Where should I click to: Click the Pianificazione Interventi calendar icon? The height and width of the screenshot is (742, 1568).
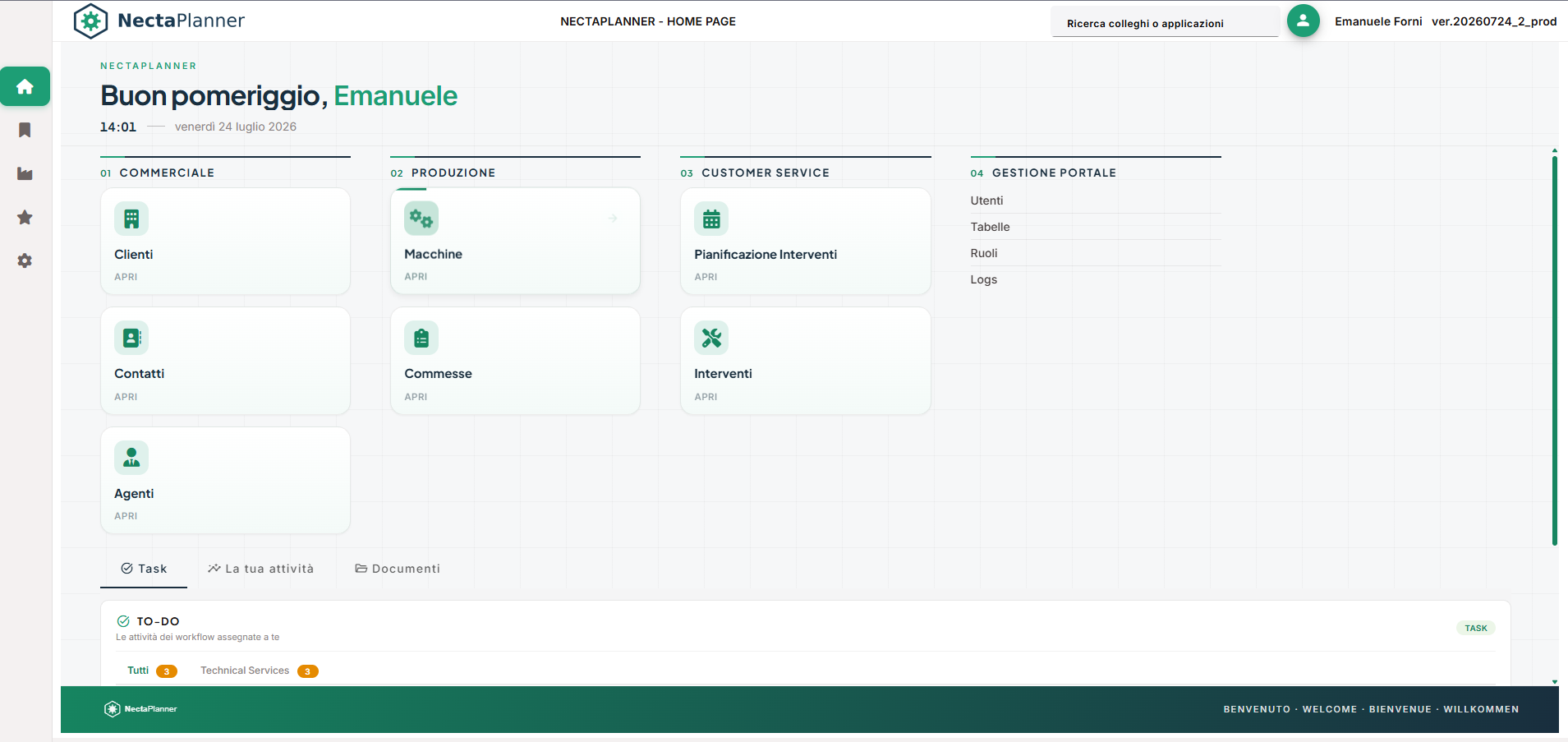(711, 219)
